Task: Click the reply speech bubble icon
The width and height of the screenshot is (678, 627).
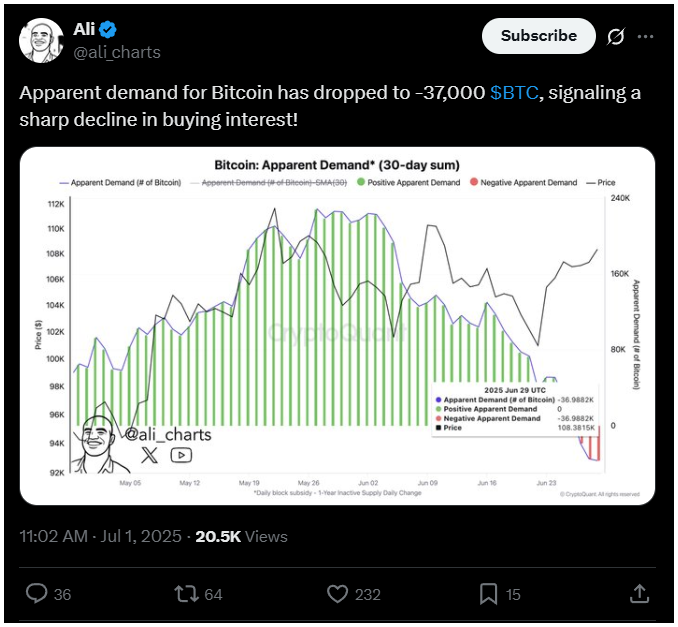Action: pyautogui.click(x=36, y=594)
